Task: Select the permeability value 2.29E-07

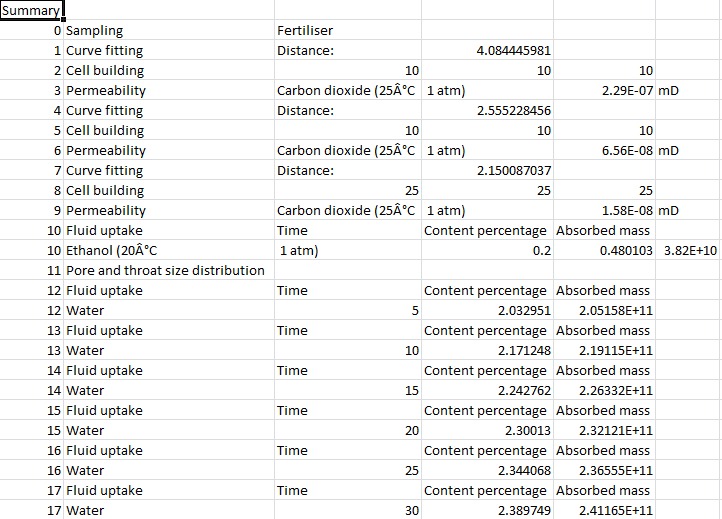Action: [x=624, y=91]
